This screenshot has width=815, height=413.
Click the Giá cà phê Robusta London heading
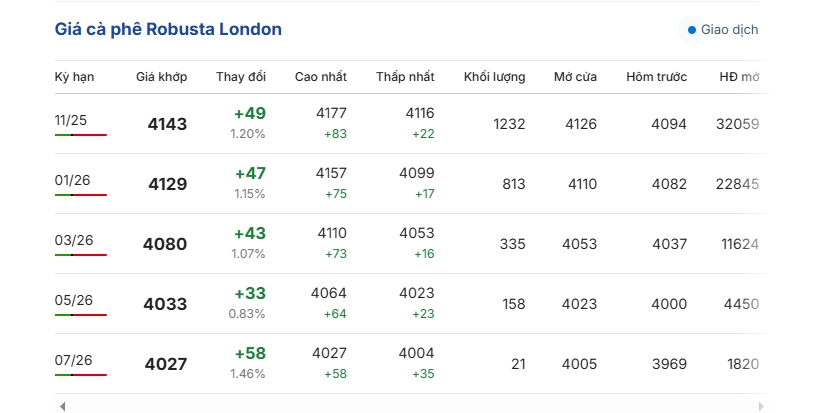coord(168,29)
